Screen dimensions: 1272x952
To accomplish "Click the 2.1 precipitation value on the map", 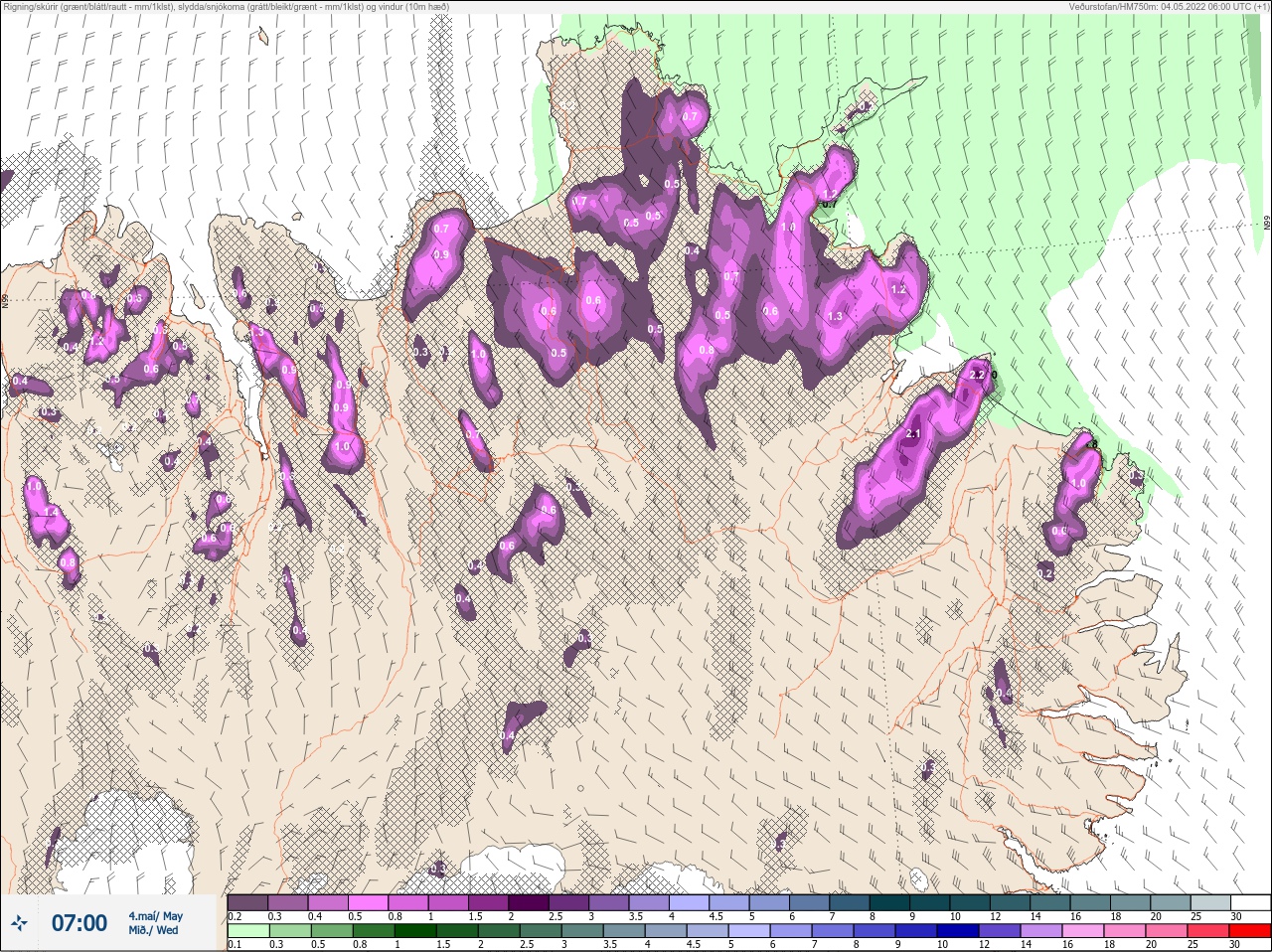I will 914,434.
